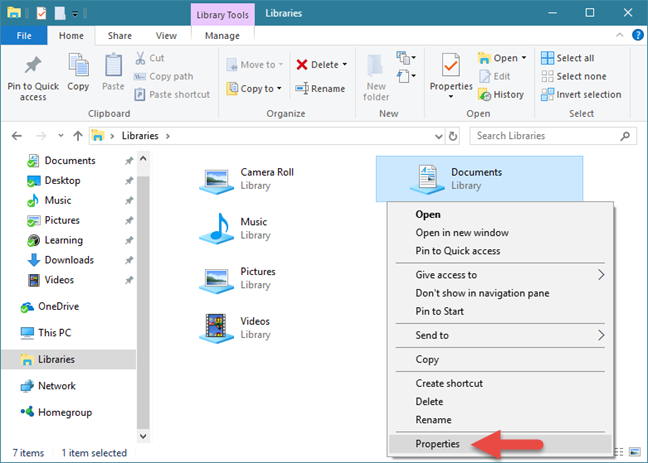Go up one level arrow

[78, 136]
